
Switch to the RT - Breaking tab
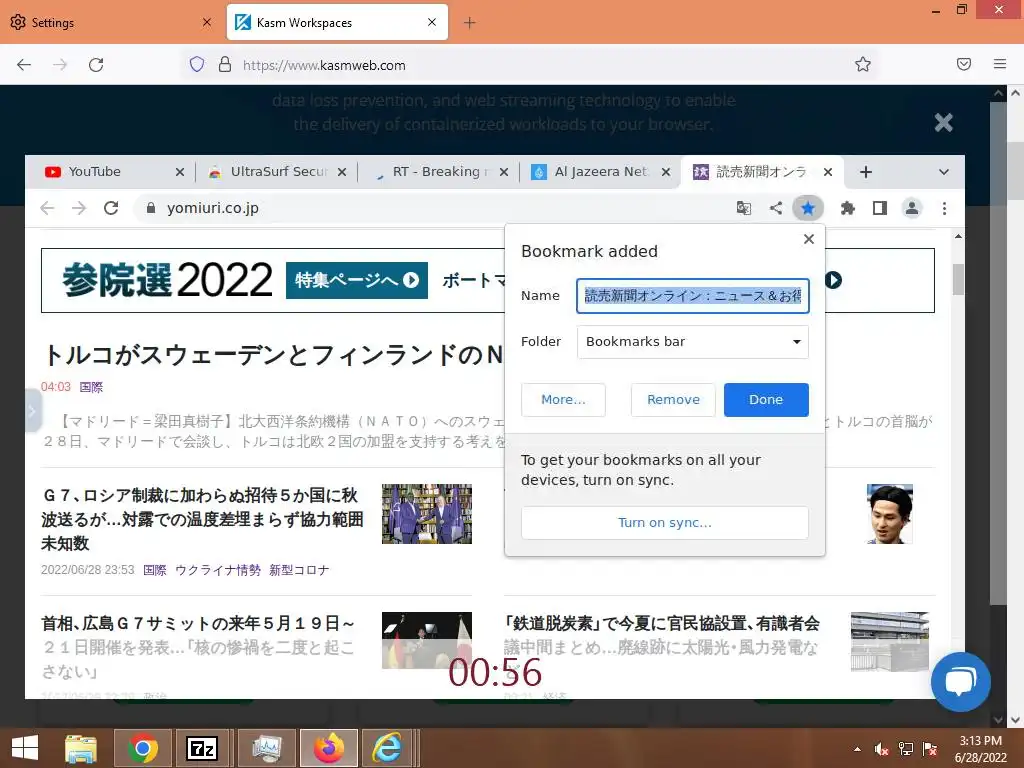point(436,172)
